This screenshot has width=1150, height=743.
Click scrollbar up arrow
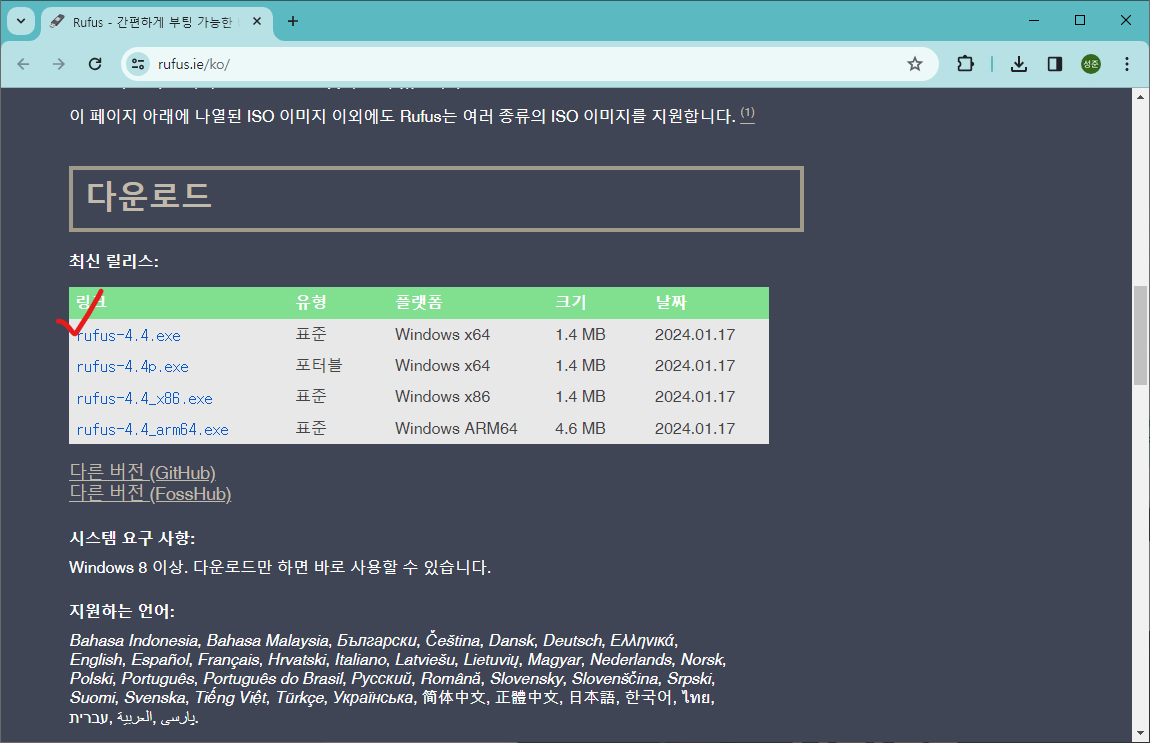coord(1140,96)
